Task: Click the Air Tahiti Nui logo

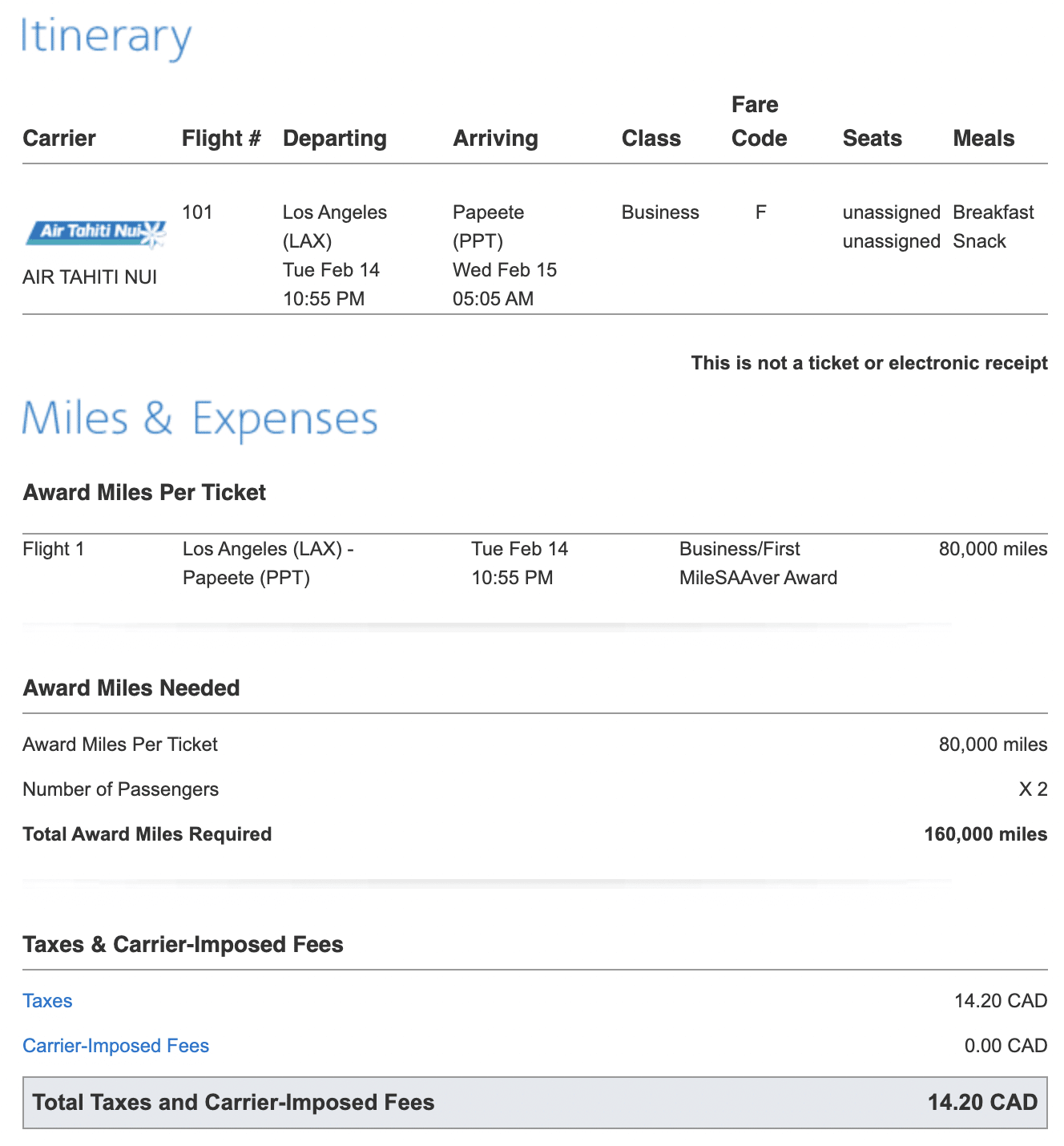Action: pyautogui.click(x=96, y=233)
